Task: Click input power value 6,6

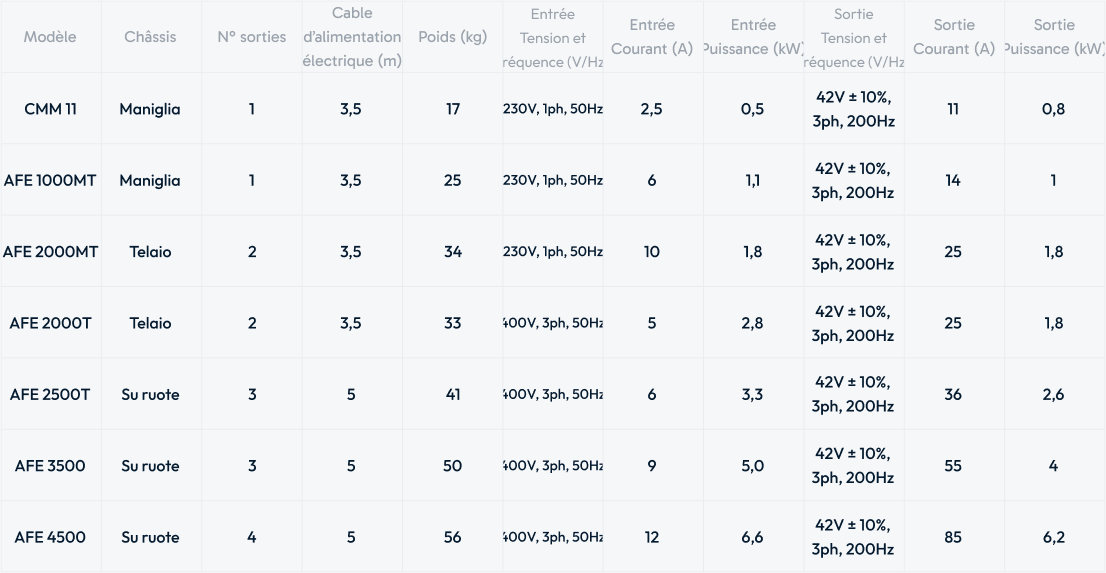Action: point(753,537)
